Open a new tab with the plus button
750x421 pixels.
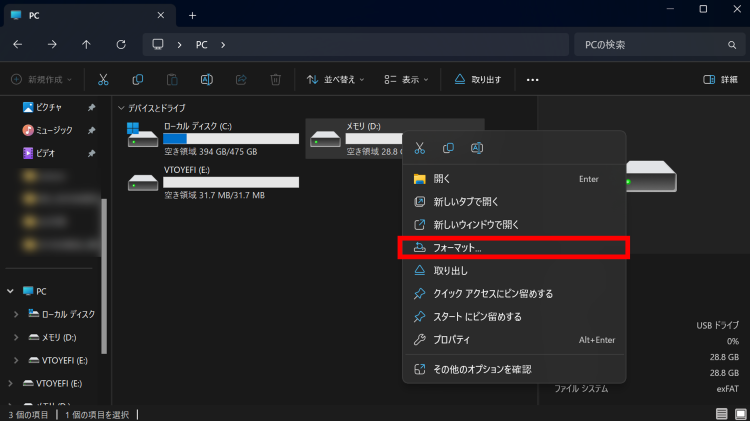coord(192,15)
